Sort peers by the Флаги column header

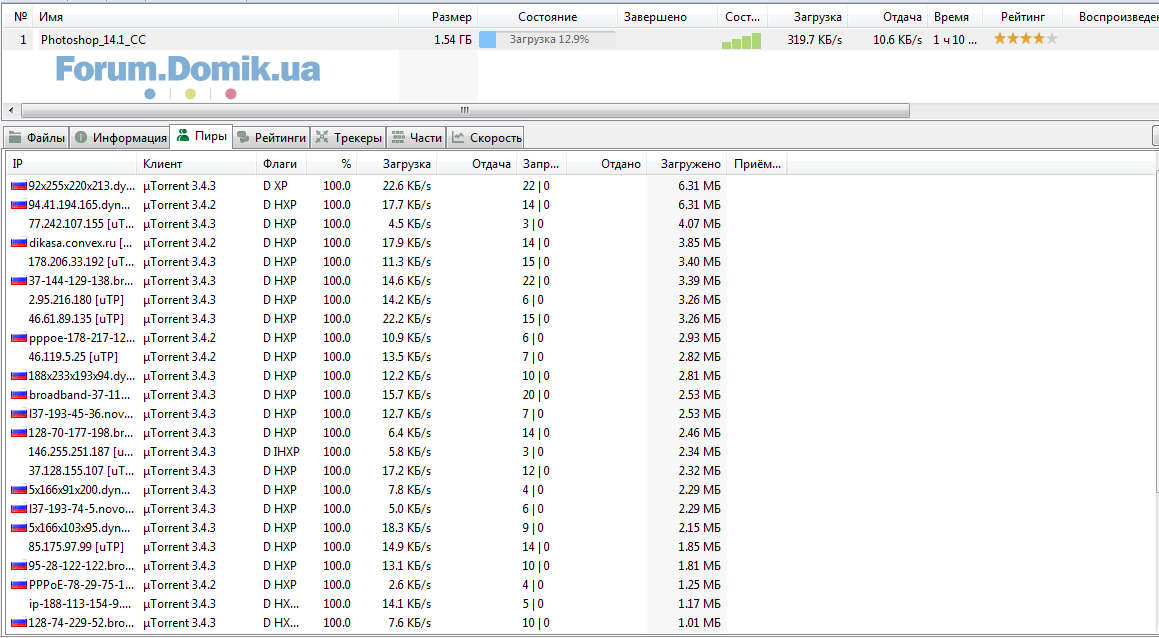coord(282,164)
